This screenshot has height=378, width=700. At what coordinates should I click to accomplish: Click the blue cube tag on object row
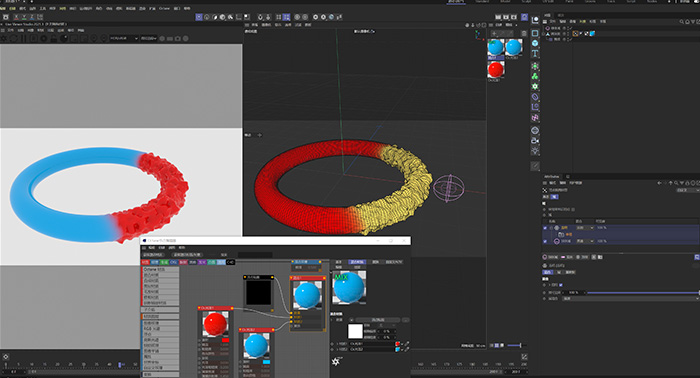tap(592, 33)
